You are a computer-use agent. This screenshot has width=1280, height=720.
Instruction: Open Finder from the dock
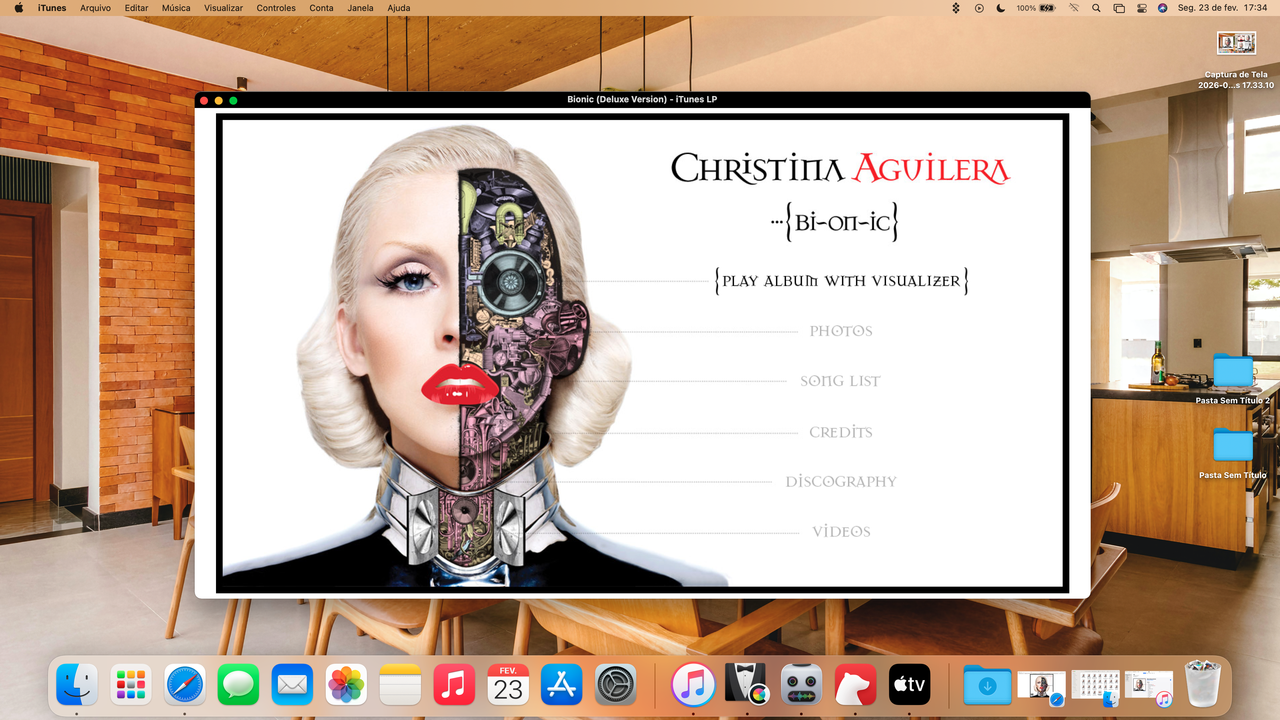pos(77,685)
